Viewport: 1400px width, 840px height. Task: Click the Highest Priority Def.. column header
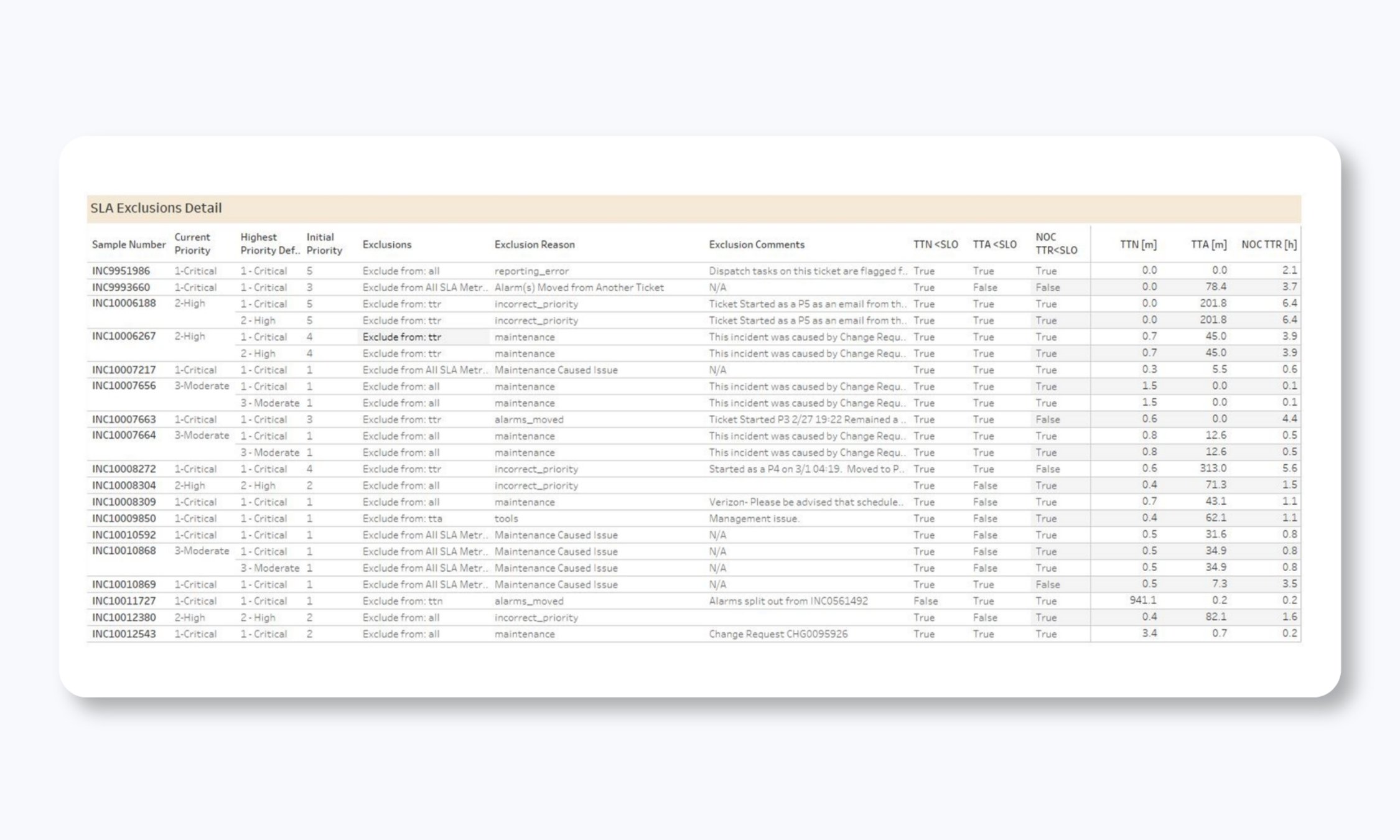[x=269, y=244]
